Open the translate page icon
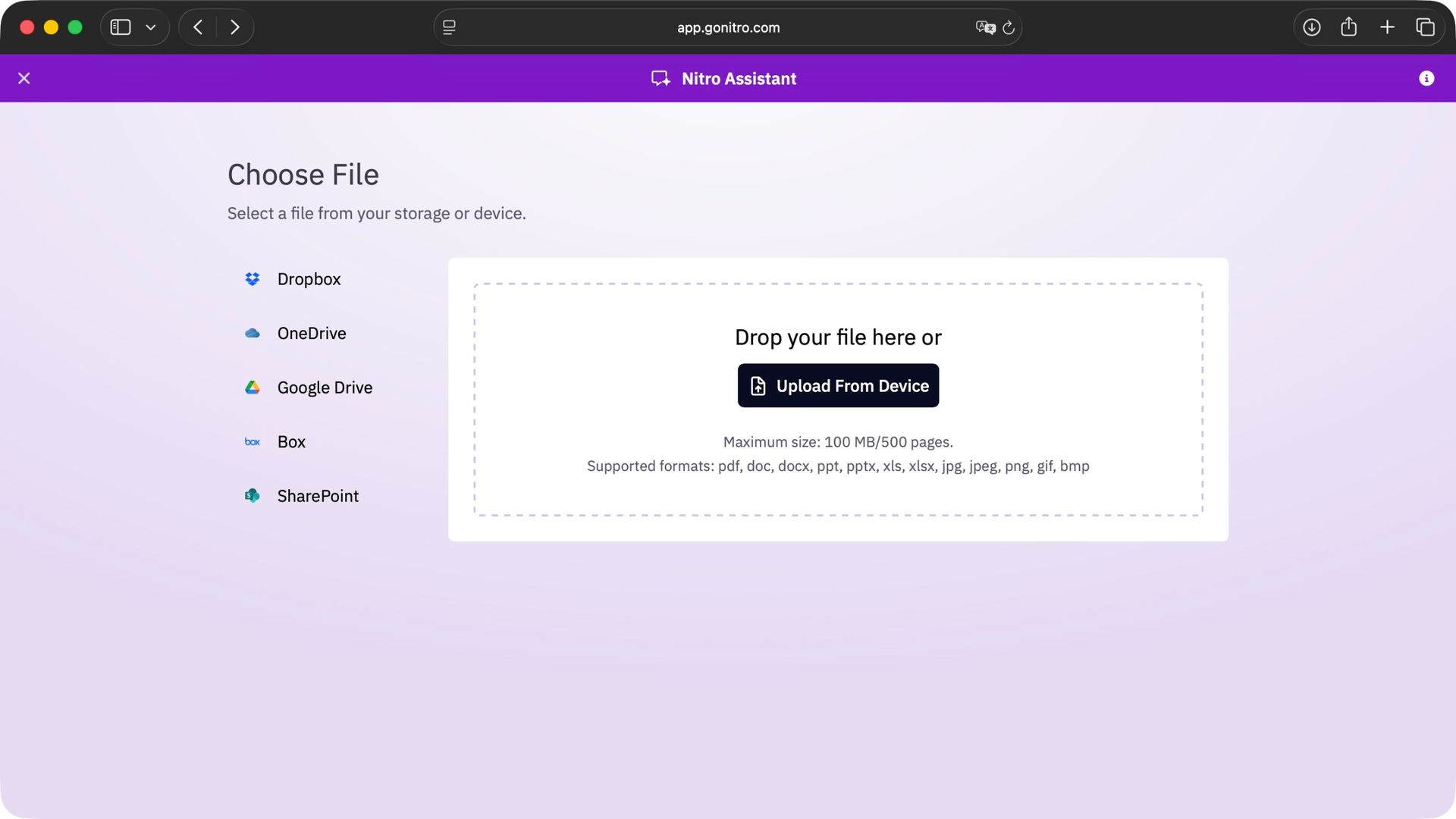Image resolution: width=1456 pixels, height=819 pixels. (x=985, y=27)
